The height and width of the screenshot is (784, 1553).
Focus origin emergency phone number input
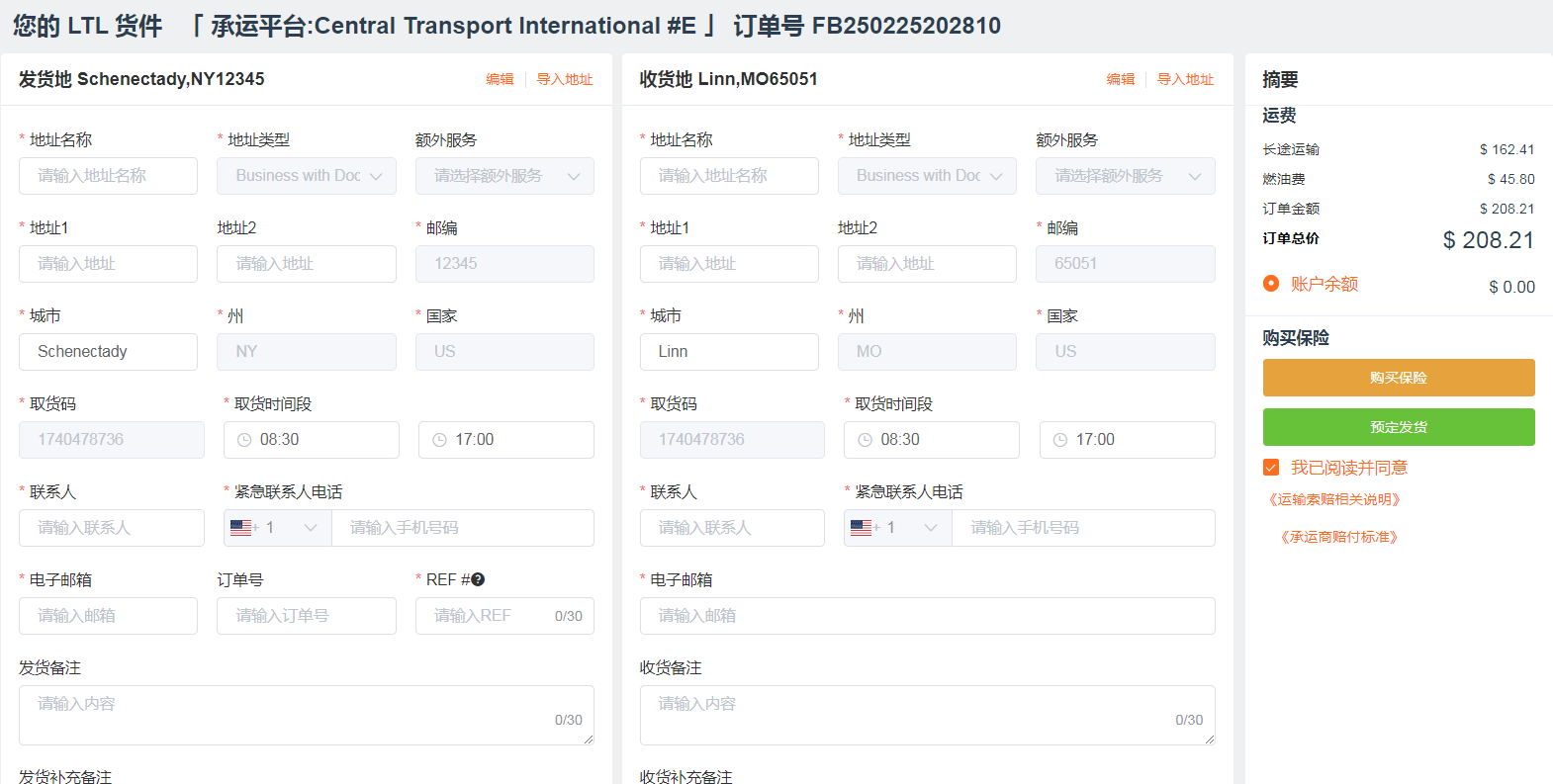tap(462, 528)
